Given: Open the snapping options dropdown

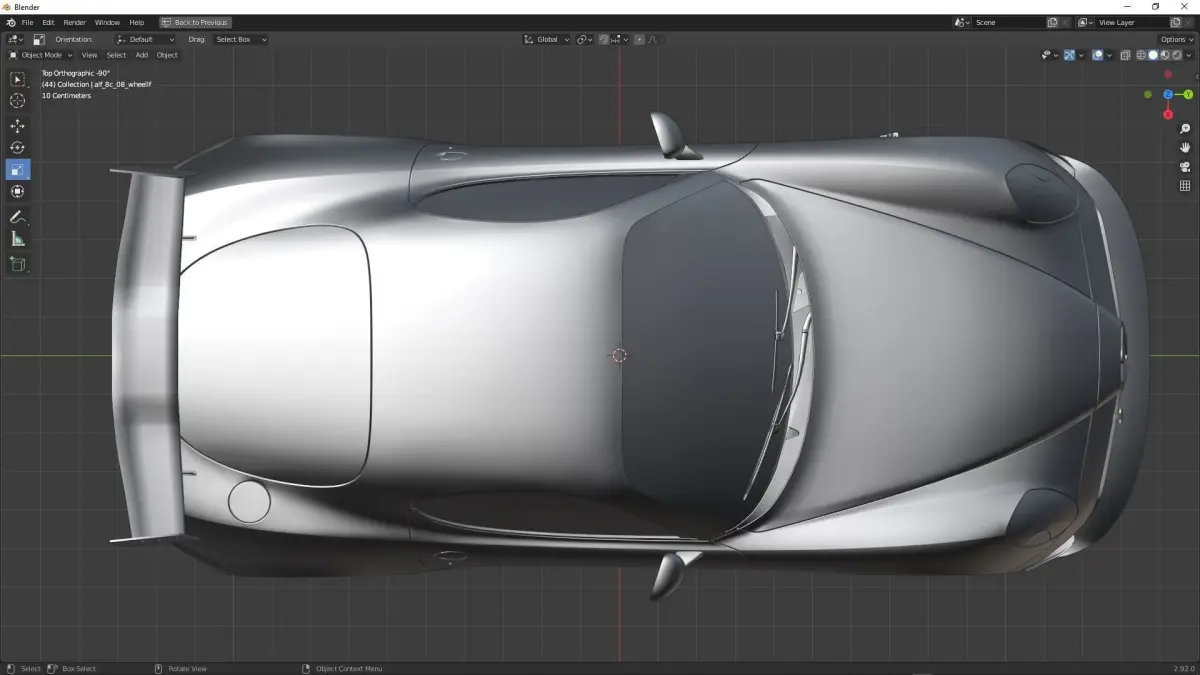Looking at the screenshot, I should point(620,40).
